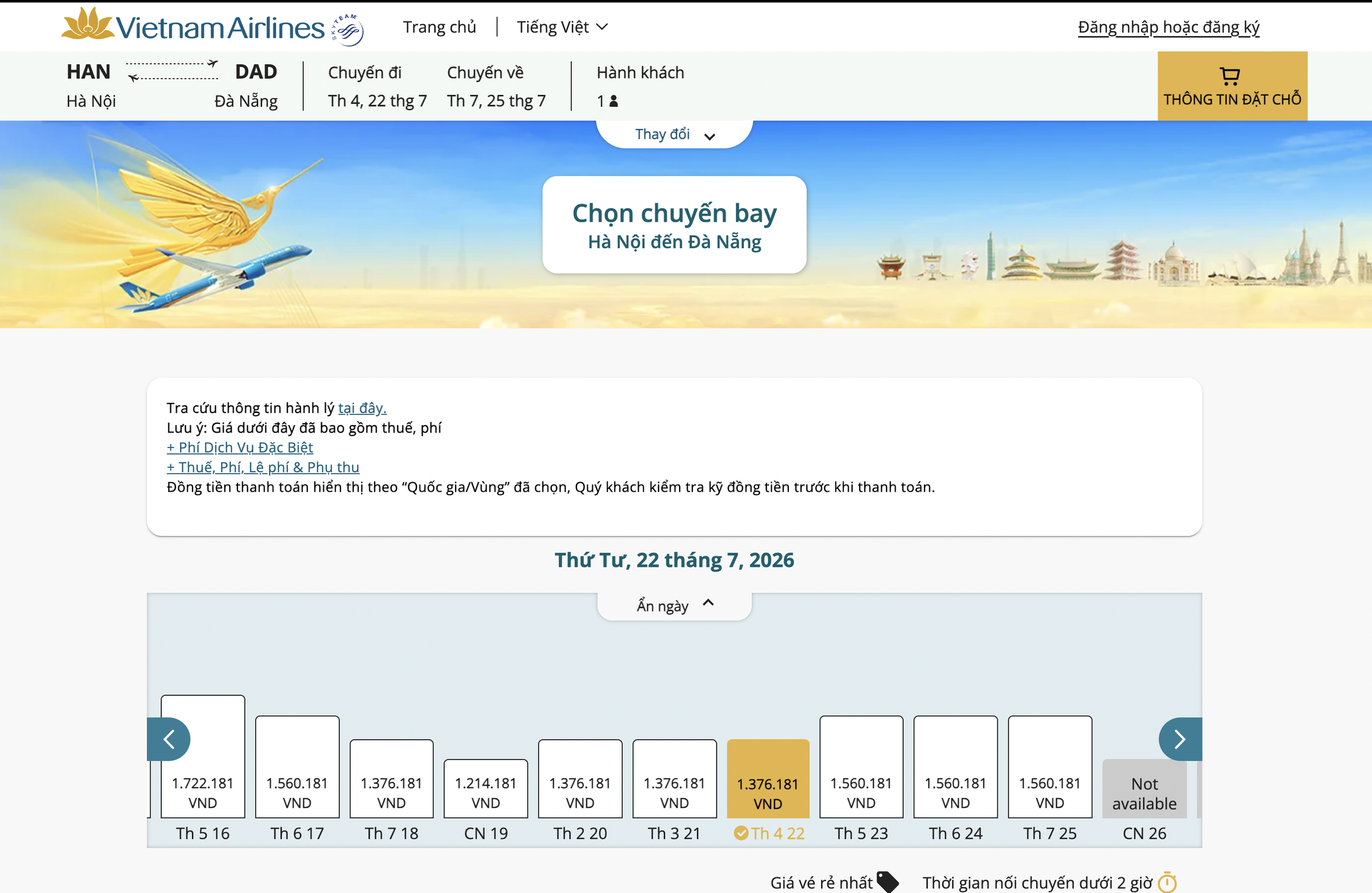The width and height of the screenshot is (1372, 893).
Task: Click the round-trip airplane route arrows
Action: click(x=172, y=70)
